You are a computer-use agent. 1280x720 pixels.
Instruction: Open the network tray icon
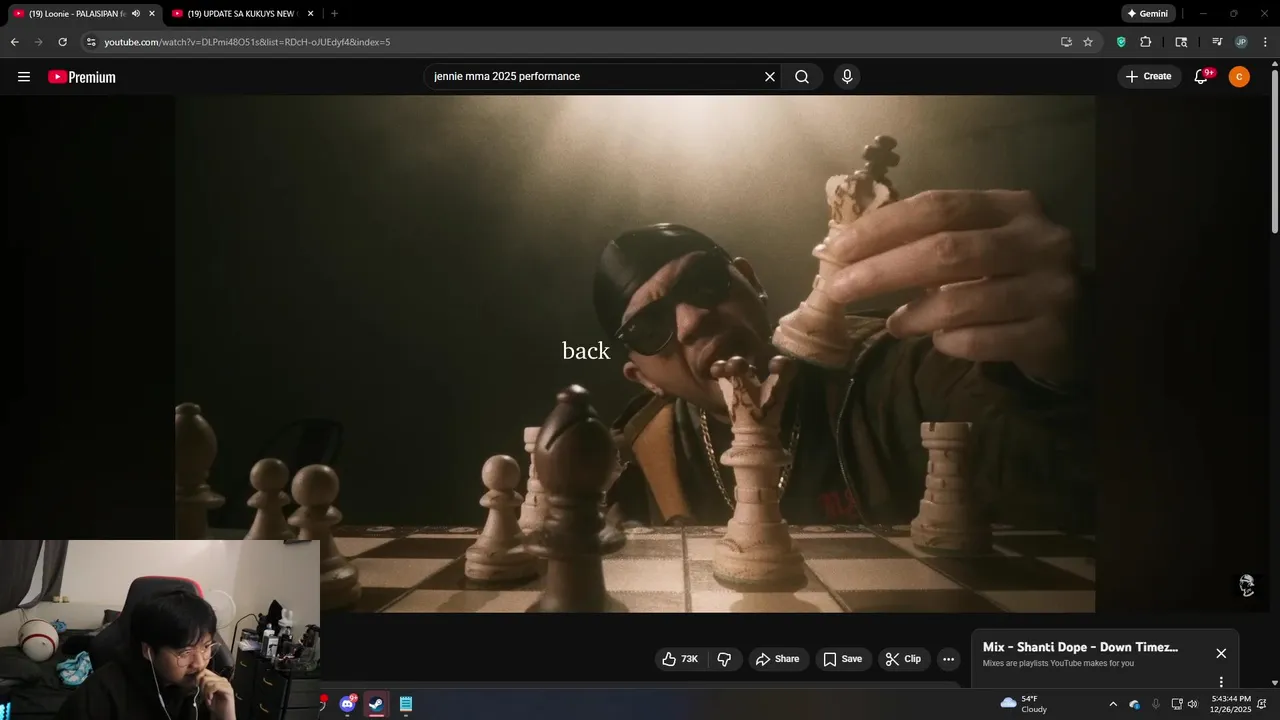click(1177, 704)
